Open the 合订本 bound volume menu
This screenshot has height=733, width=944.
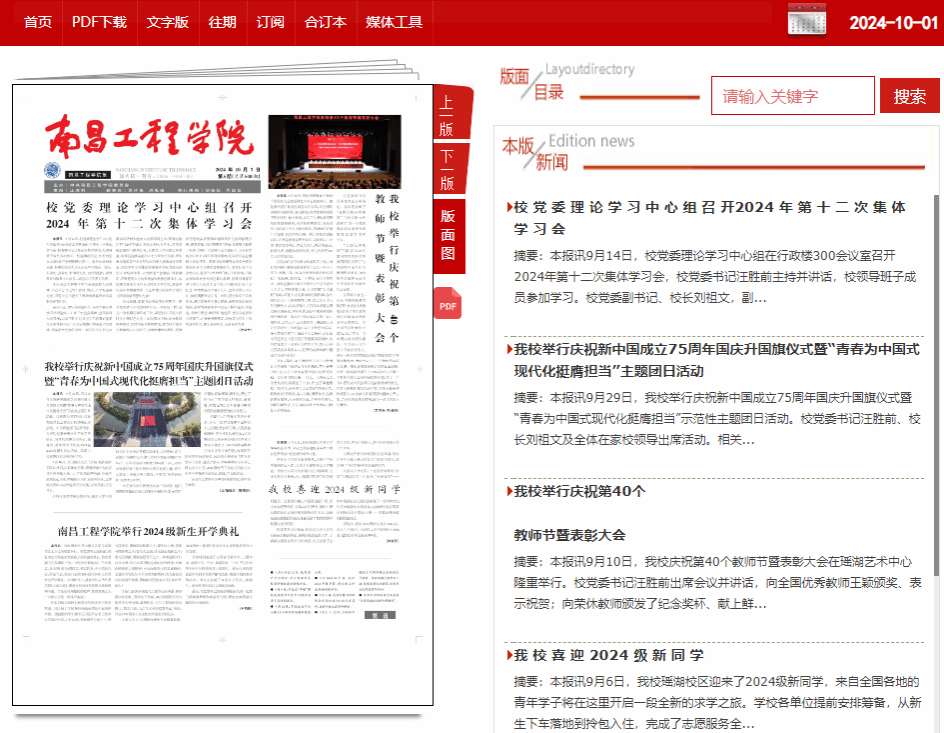pos(326,22)
